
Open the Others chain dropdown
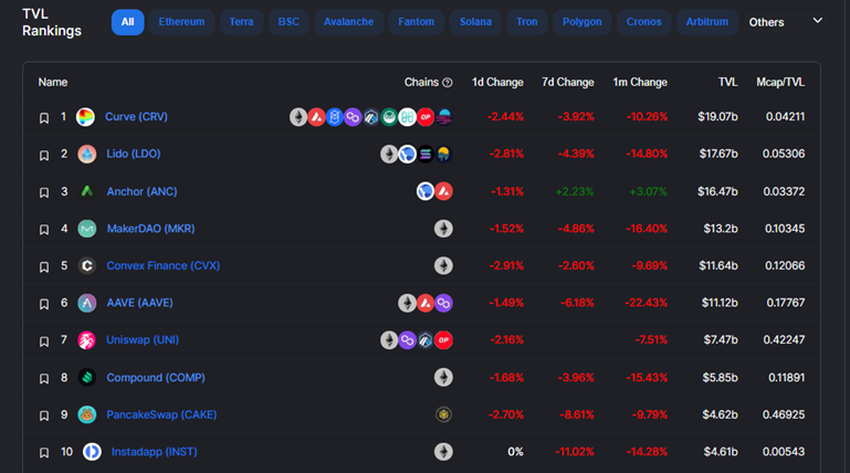pyautogui.click(x=785, y=22)
